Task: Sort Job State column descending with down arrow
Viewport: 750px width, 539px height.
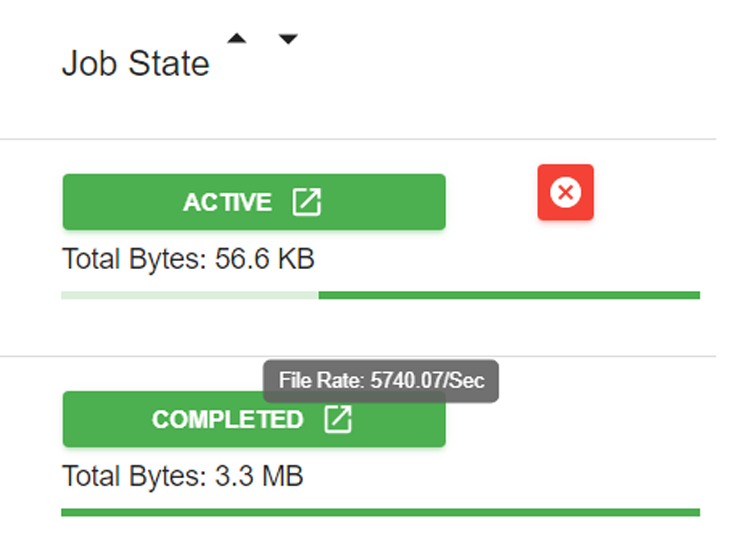Action: point(288,39)
